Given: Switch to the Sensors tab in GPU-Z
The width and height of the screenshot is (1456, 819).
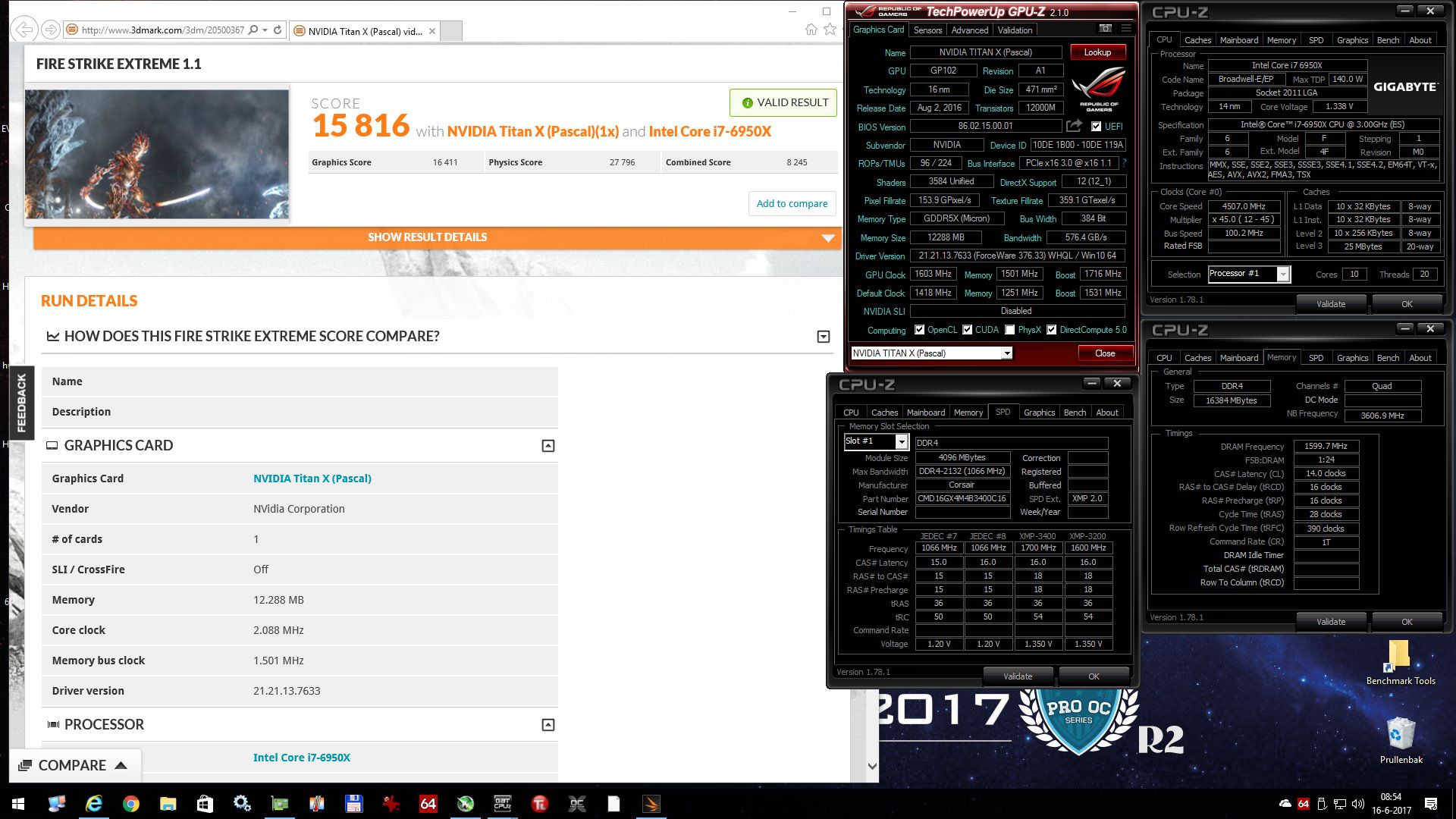Looking at the screenshot, I should [x=927, y=30].
